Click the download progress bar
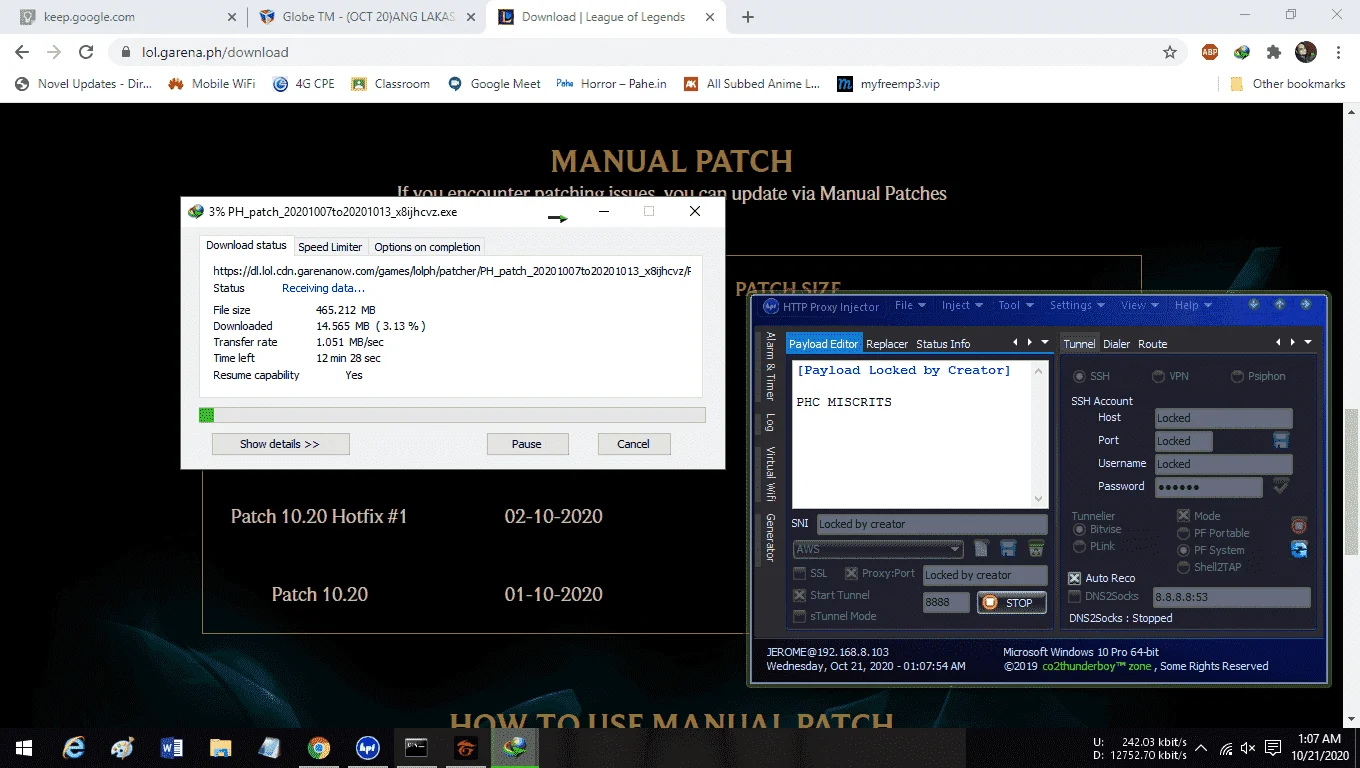This screenshot has height=768, width=1360. (452, 415)
